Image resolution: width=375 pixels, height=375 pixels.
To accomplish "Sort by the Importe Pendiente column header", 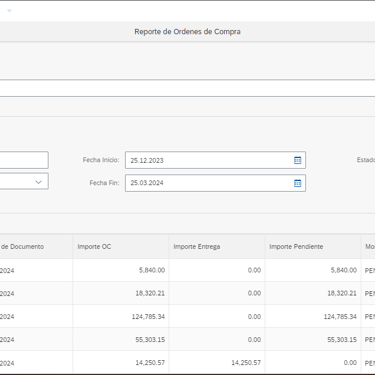I will [x=313, y=247].
